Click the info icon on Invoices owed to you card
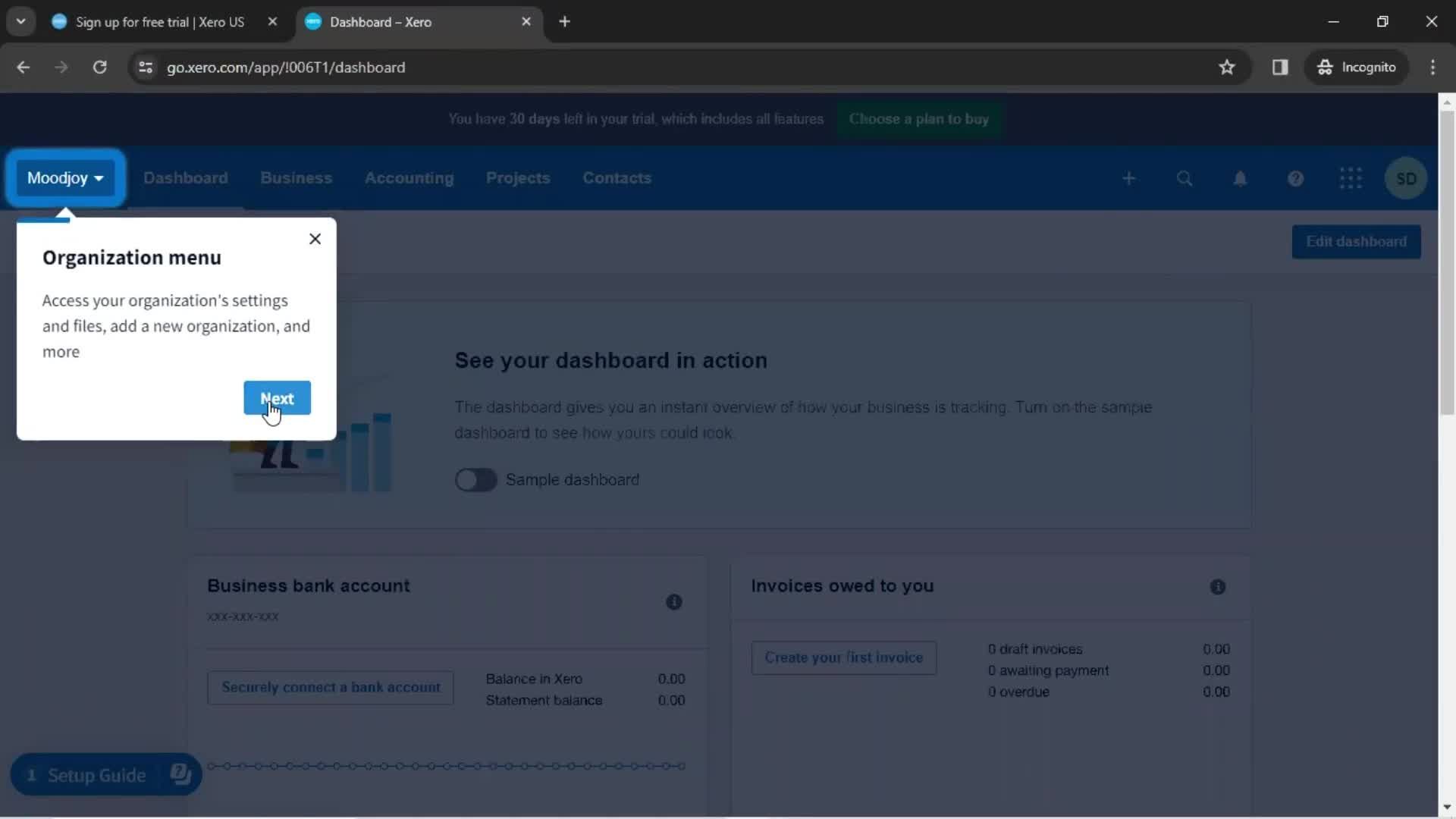The image size is (1456, 819). click(x=1217, y=587)
